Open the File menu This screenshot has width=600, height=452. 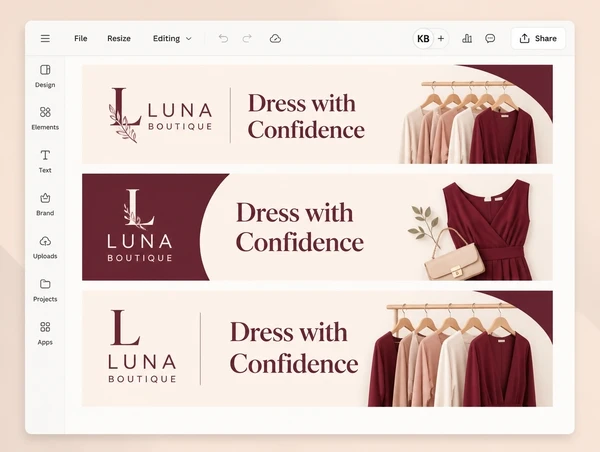[81, 38]
